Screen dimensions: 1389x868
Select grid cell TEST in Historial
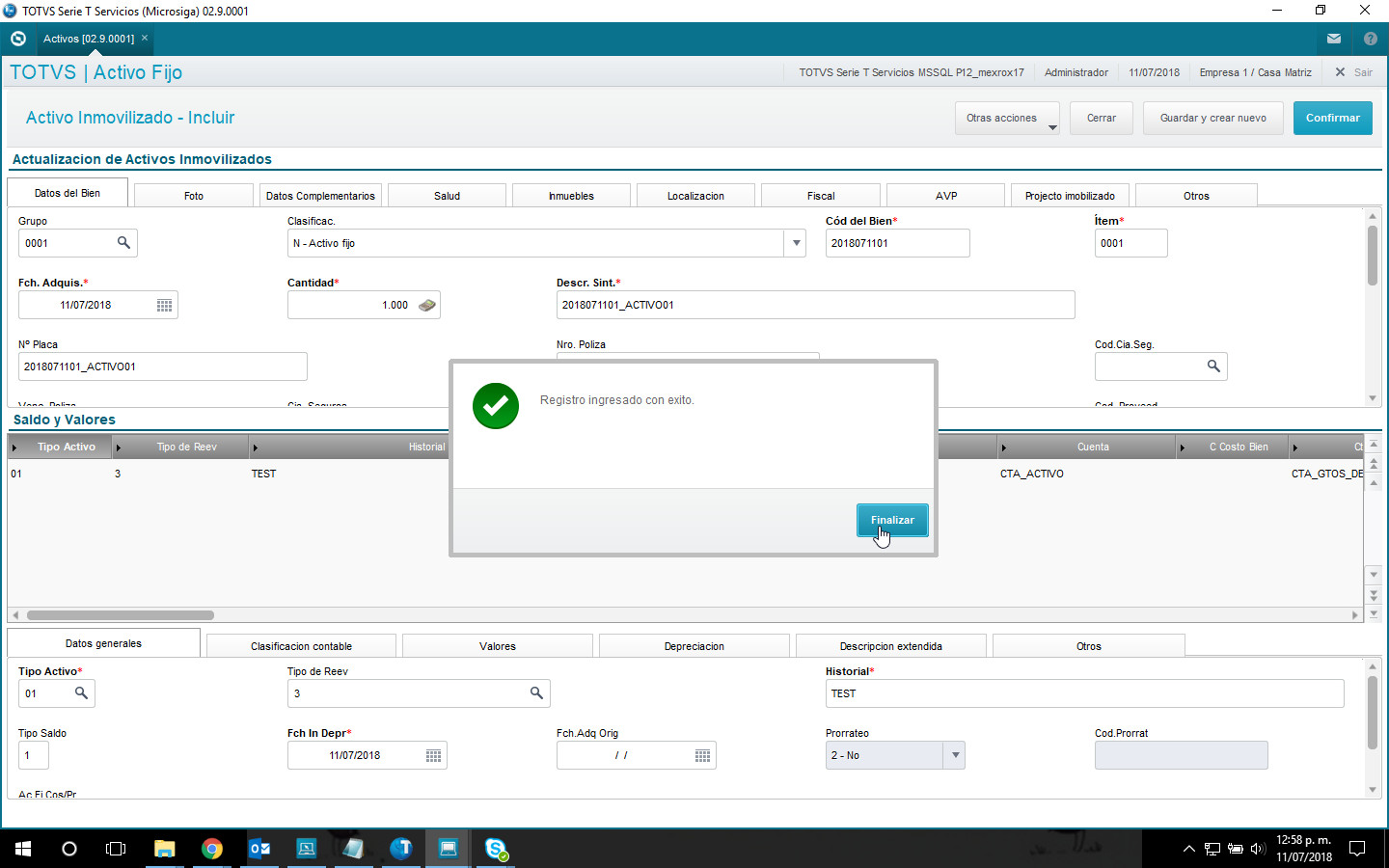[263, 474]
